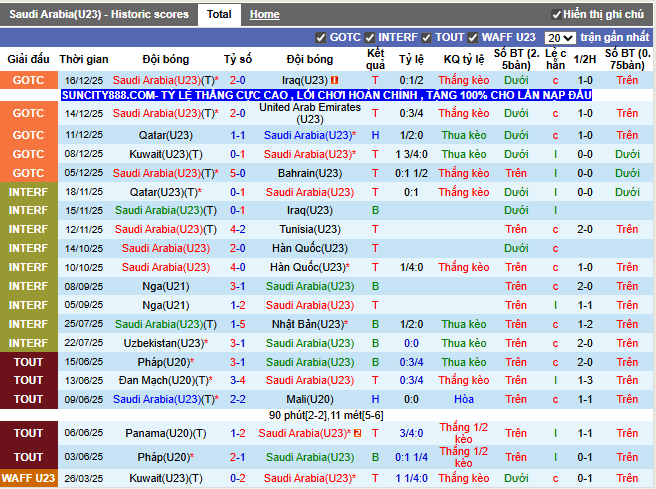Open the Uzbekistan(U23) team link
The height and width of the screenshot is (489, 656).
coord(166,343)
